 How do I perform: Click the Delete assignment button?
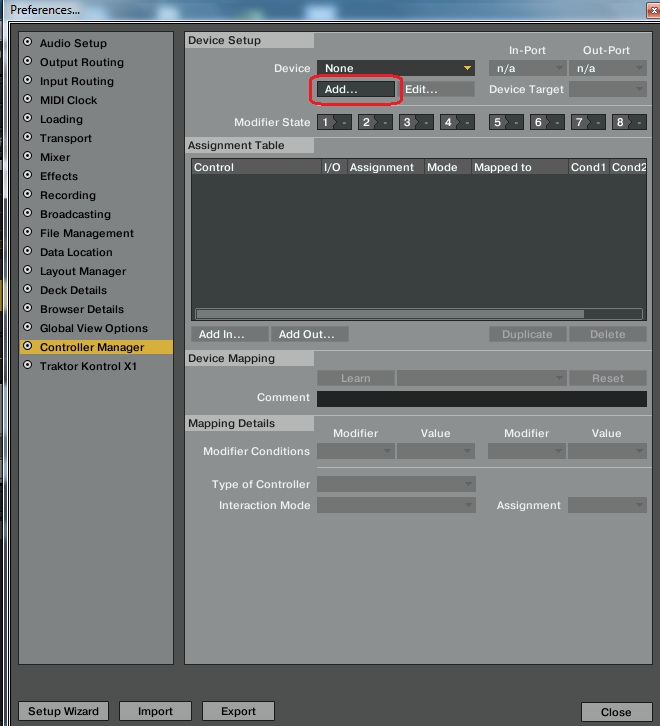[x=608, y=334]
